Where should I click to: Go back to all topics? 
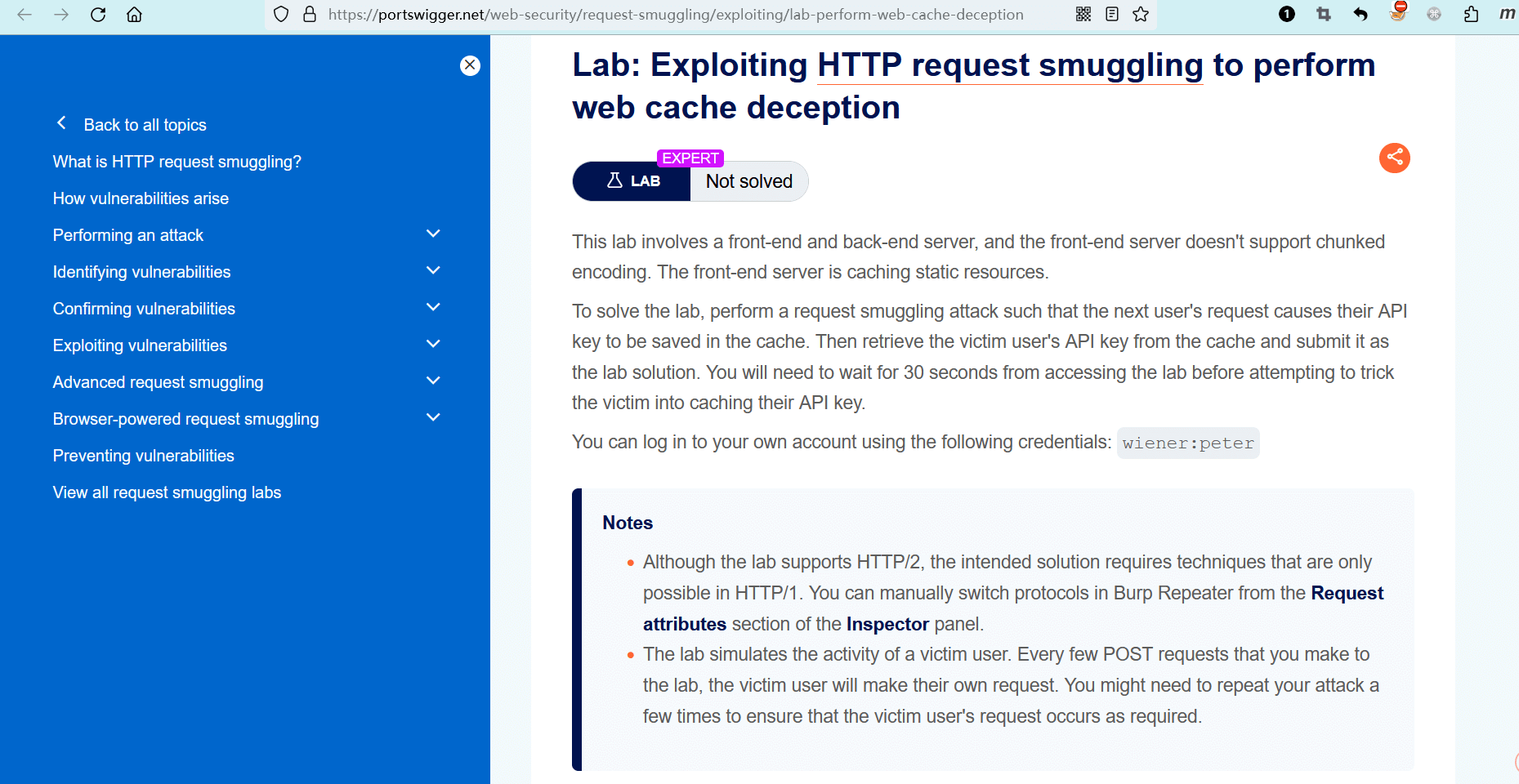click(x=145, y=125)
